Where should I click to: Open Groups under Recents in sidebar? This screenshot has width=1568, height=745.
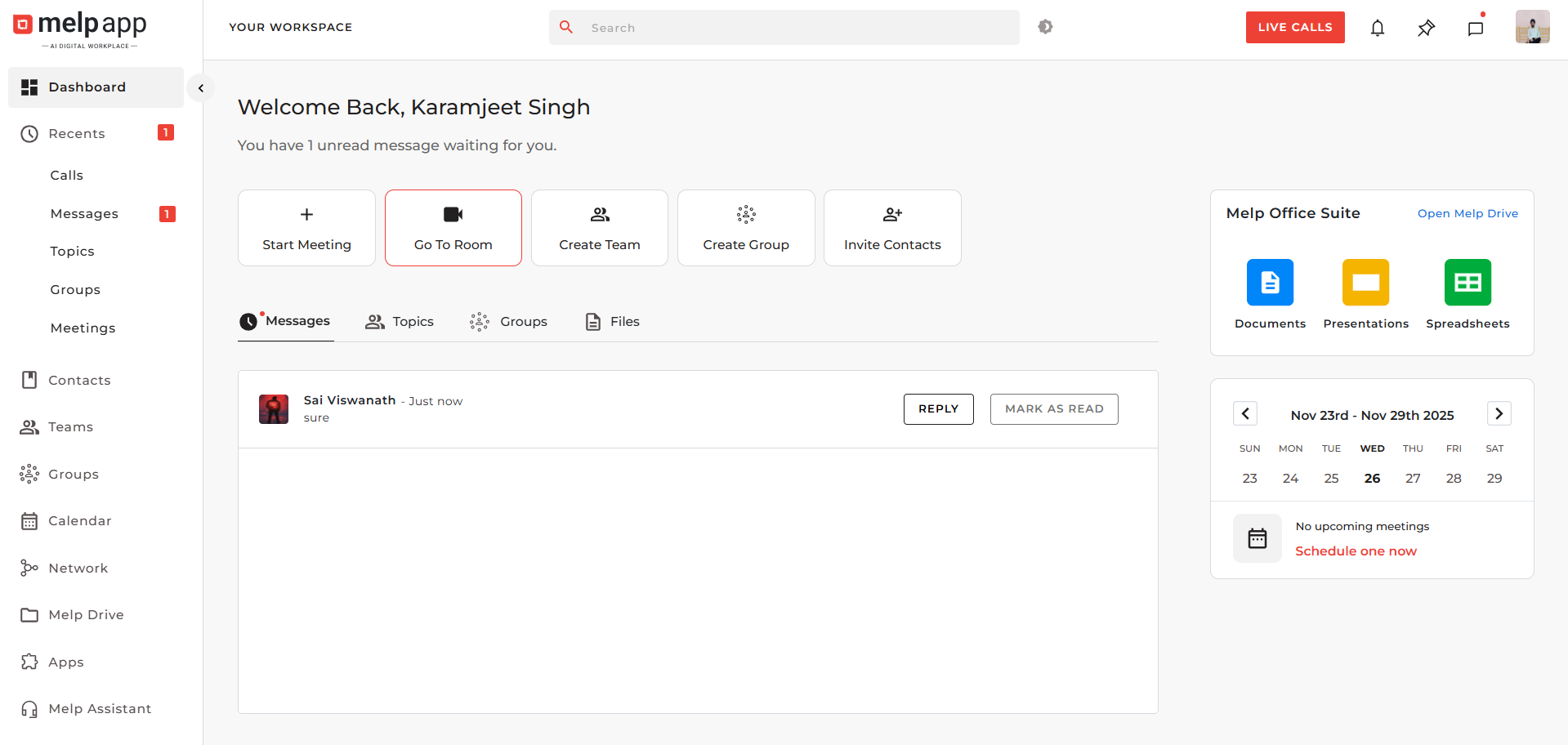[x=75, y=290]
